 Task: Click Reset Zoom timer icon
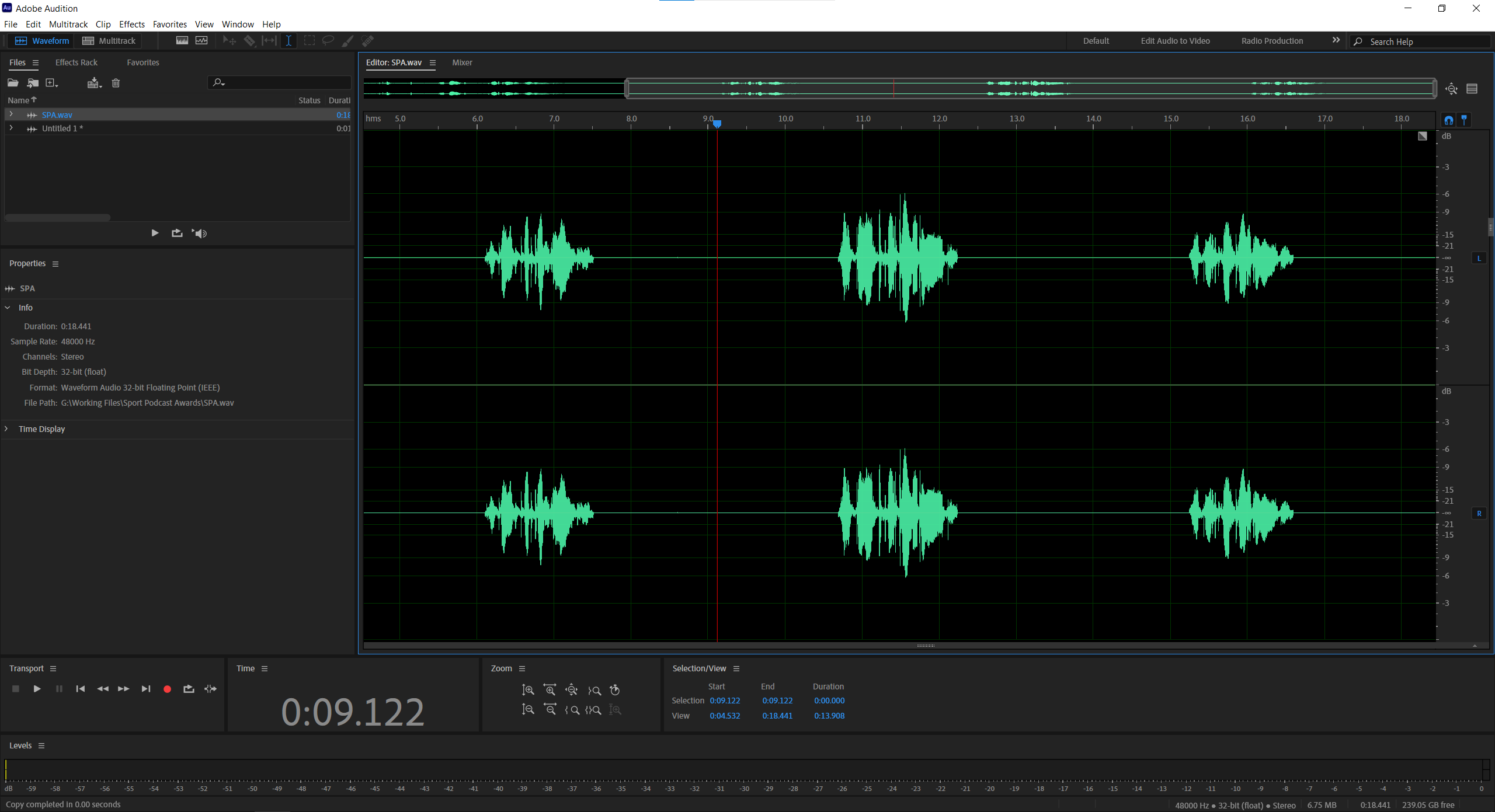(x=615, y=690)
